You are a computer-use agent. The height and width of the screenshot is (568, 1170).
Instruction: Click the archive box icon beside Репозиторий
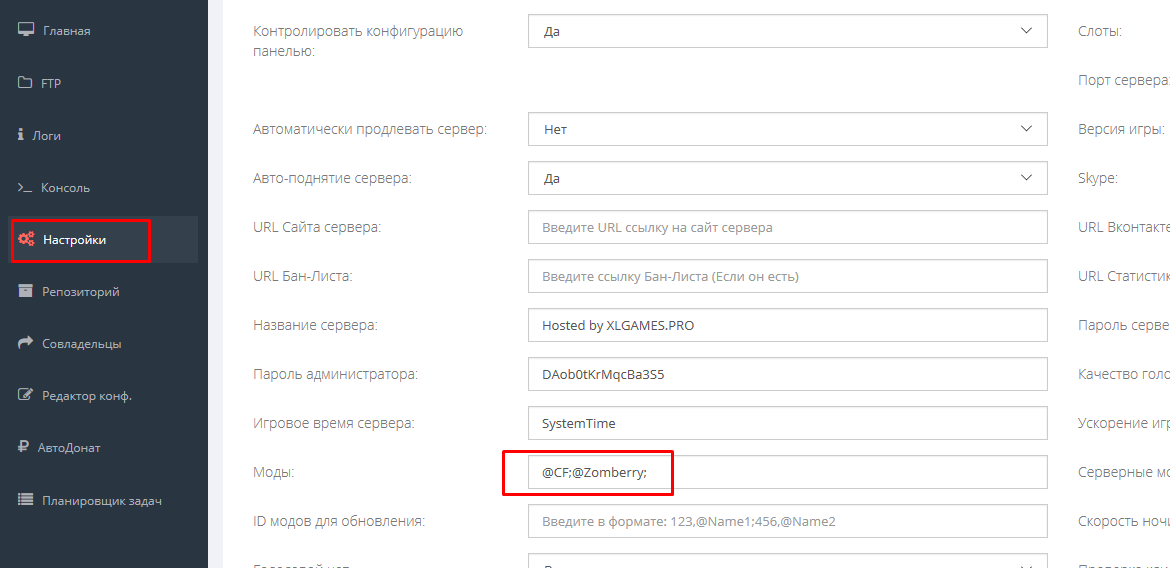[26, 291]
